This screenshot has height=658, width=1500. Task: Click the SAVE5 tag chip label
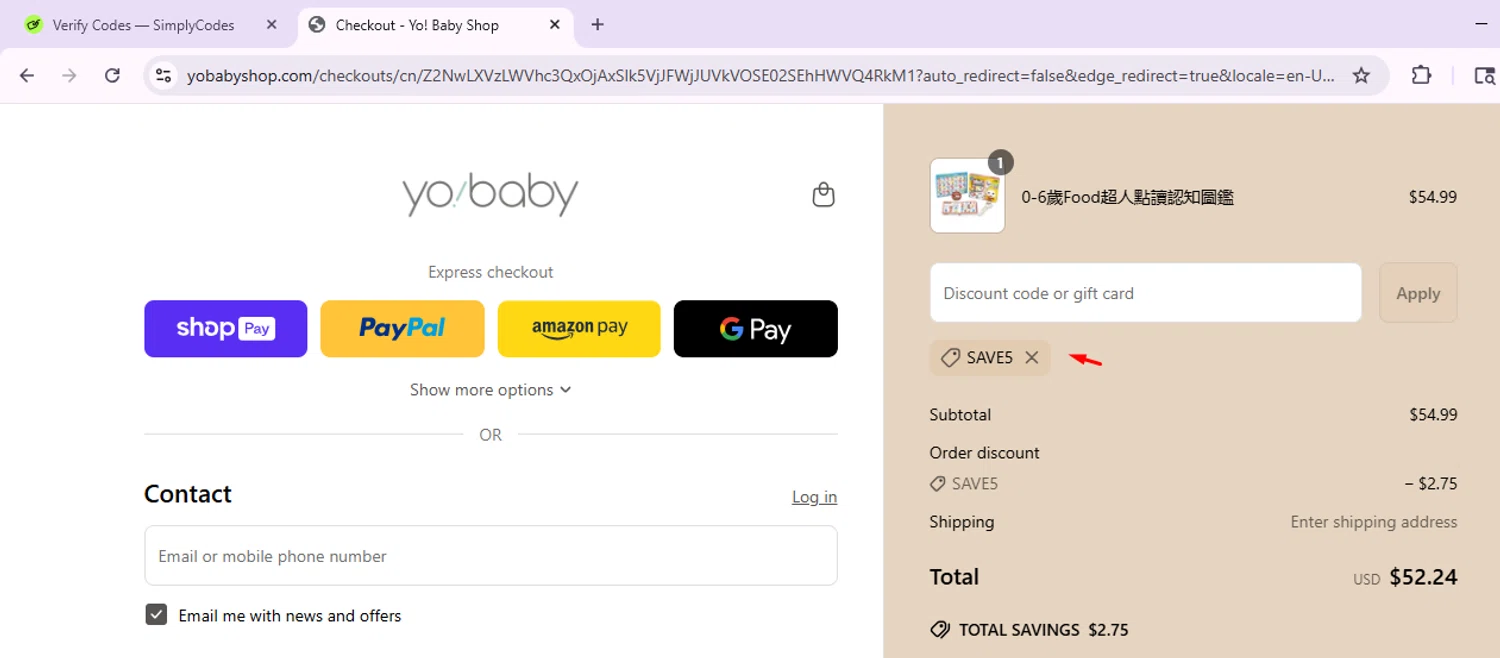coord(990,357)
